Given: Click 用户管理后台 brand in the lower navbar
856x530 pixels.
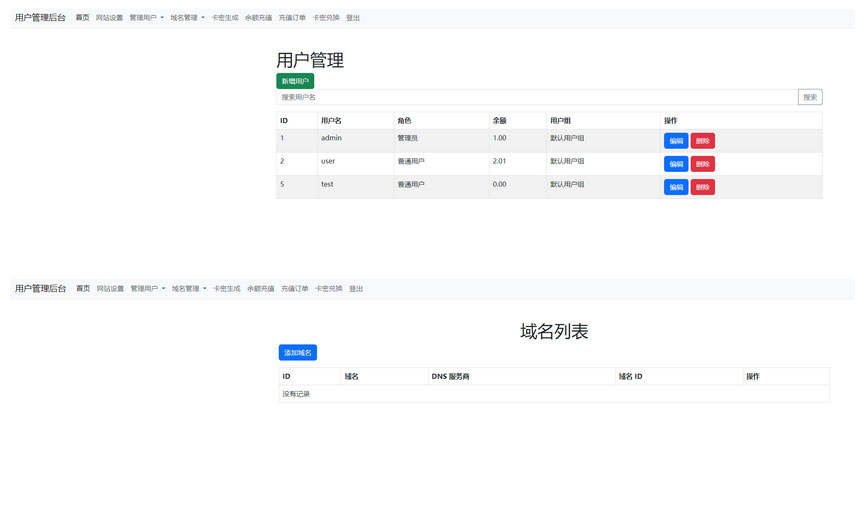Looking at the screenshot, I should tap(40, 288).
